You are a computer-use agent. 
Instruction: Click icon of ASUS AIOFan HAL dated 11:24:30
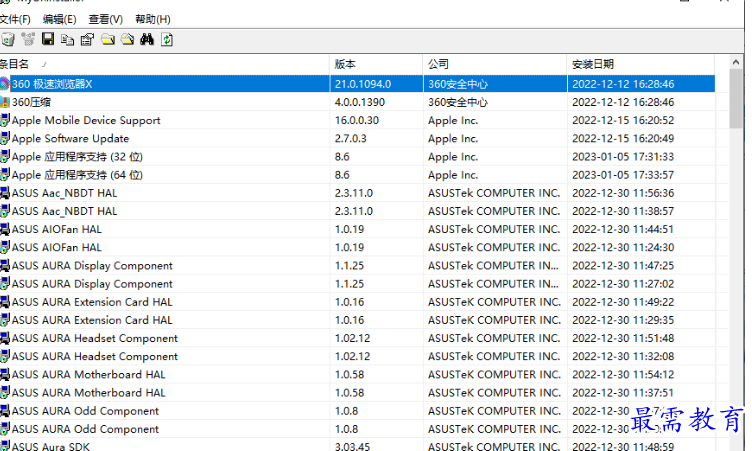[4, 248]
